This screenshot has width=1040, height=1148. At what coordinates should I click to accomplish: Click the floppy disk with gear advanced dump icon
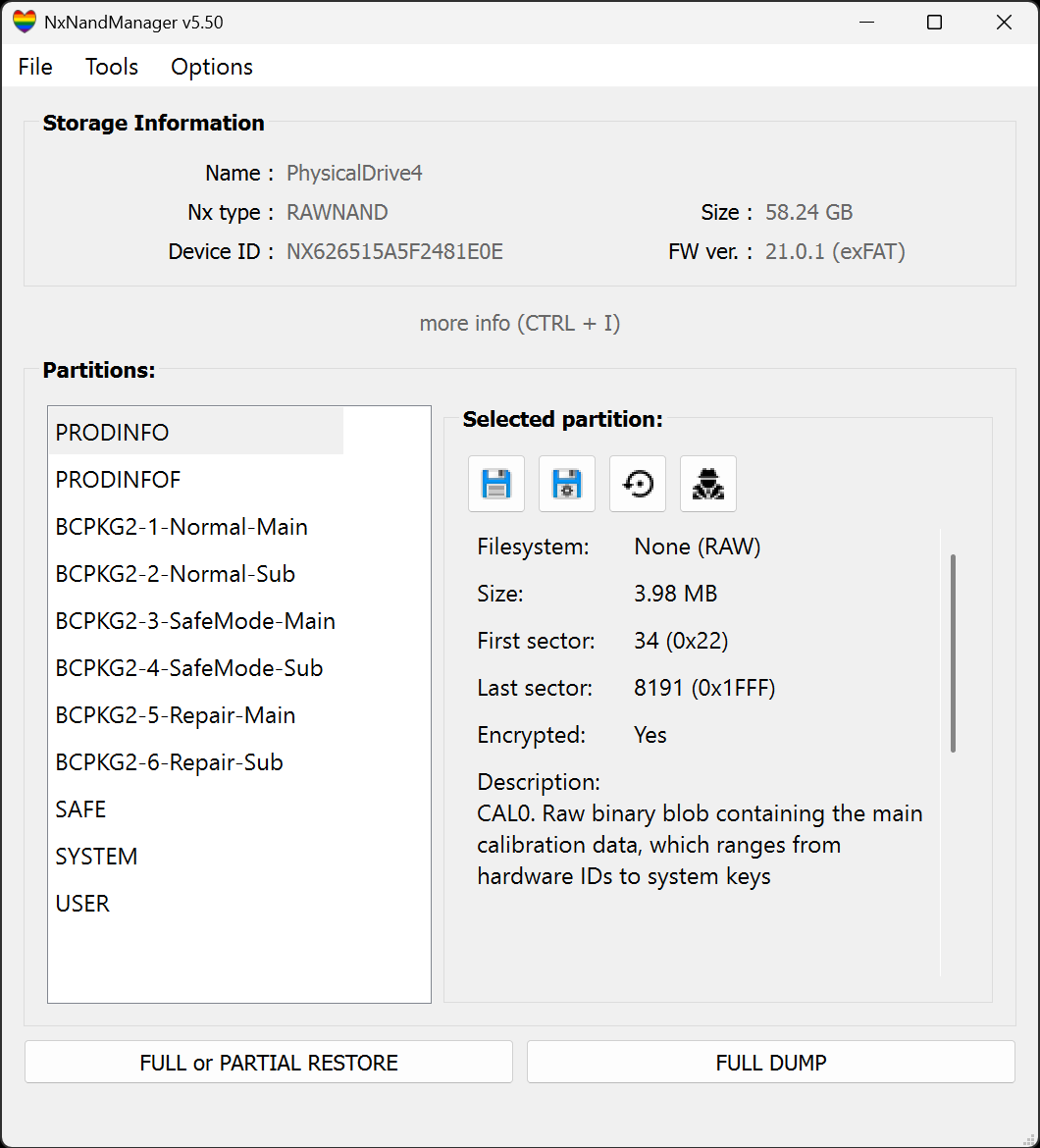point(567,484)
